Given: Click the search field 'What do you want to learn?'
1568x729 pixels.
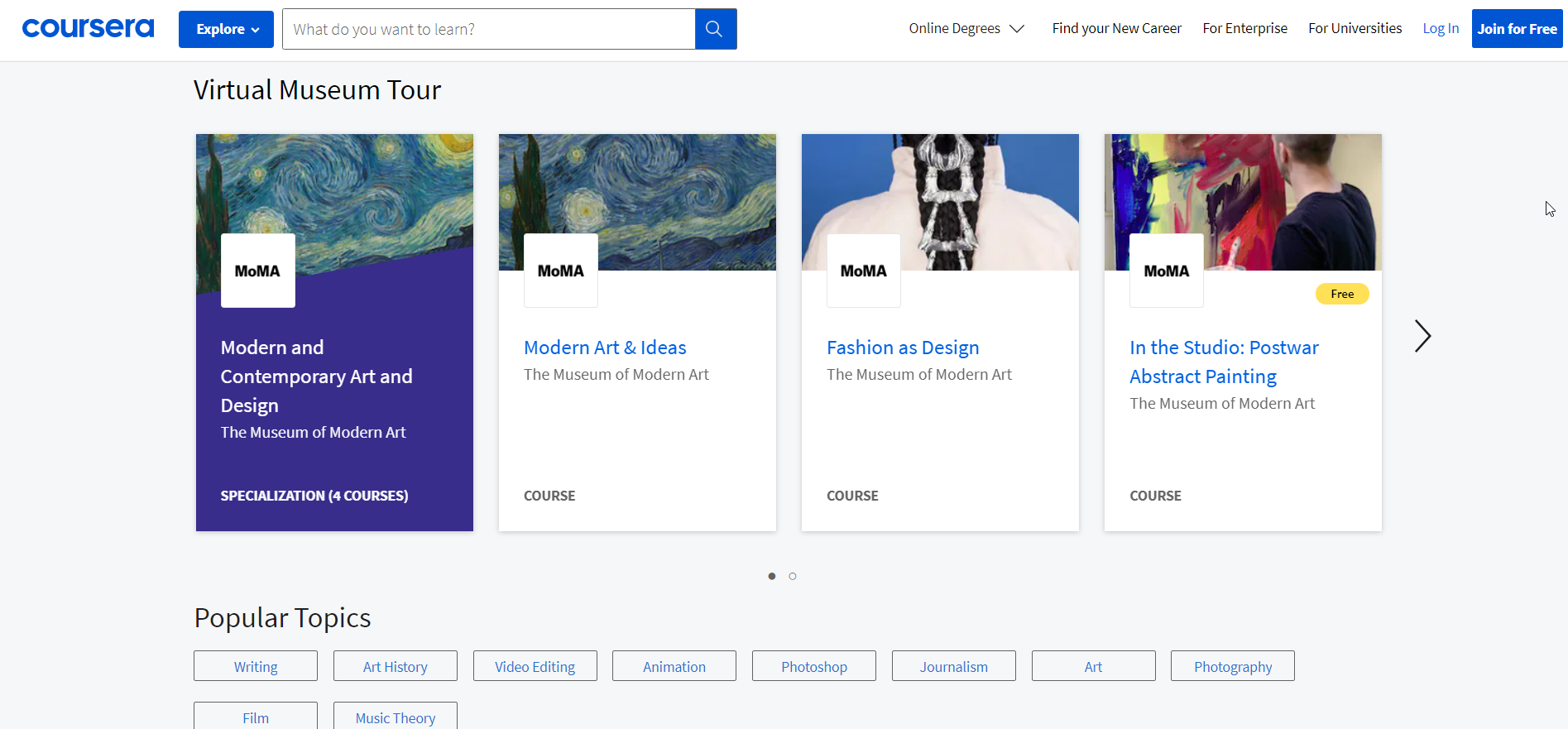Looking at the screenshot, I should [489, 29].
